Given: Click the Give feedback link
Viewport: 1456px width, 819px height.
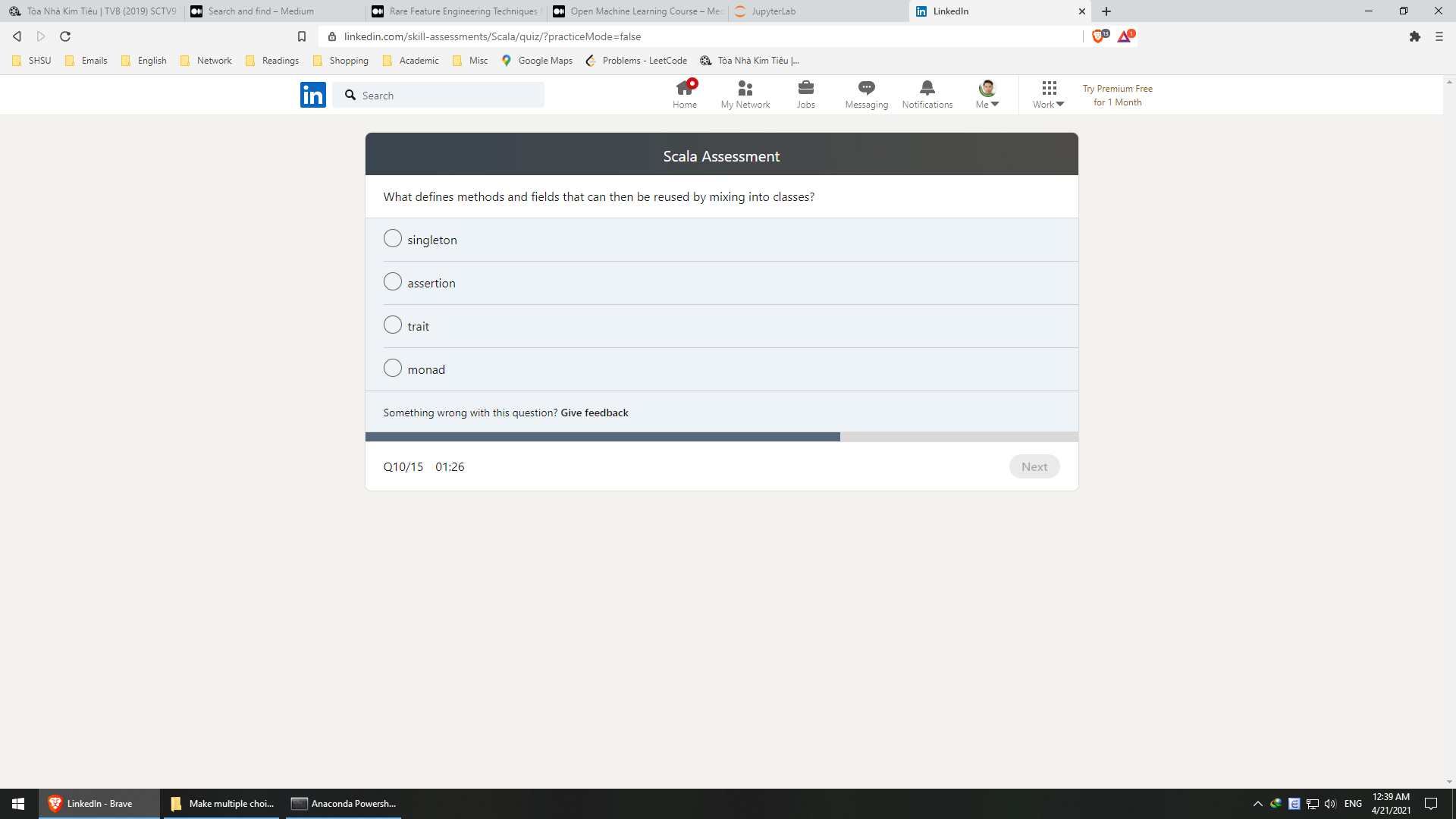Looking at the screenshot, I should pyautogui.click(x=594, y=413).
